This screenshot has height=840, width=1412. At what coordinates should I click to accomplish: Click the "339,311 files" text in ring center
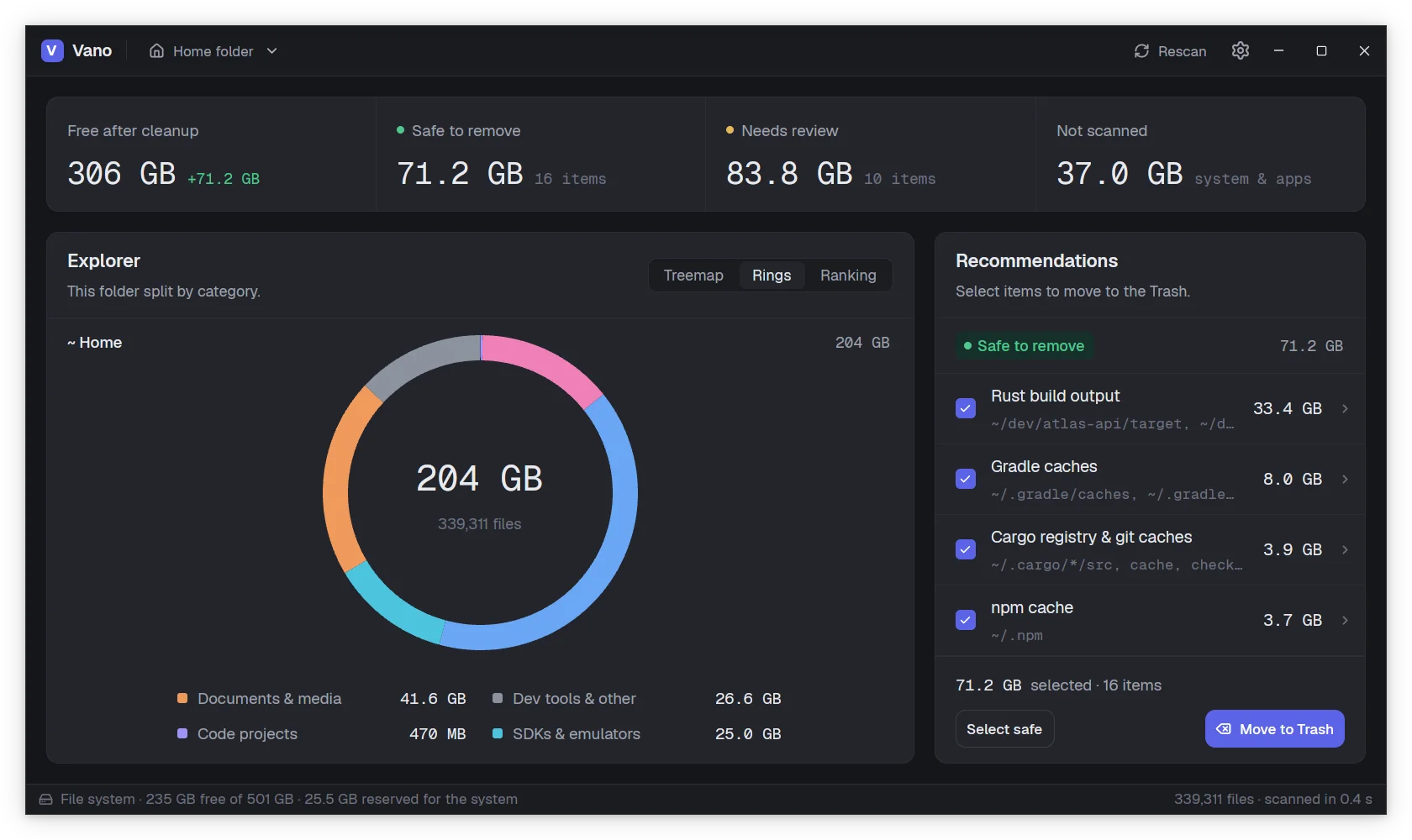(x=480, y=524)
